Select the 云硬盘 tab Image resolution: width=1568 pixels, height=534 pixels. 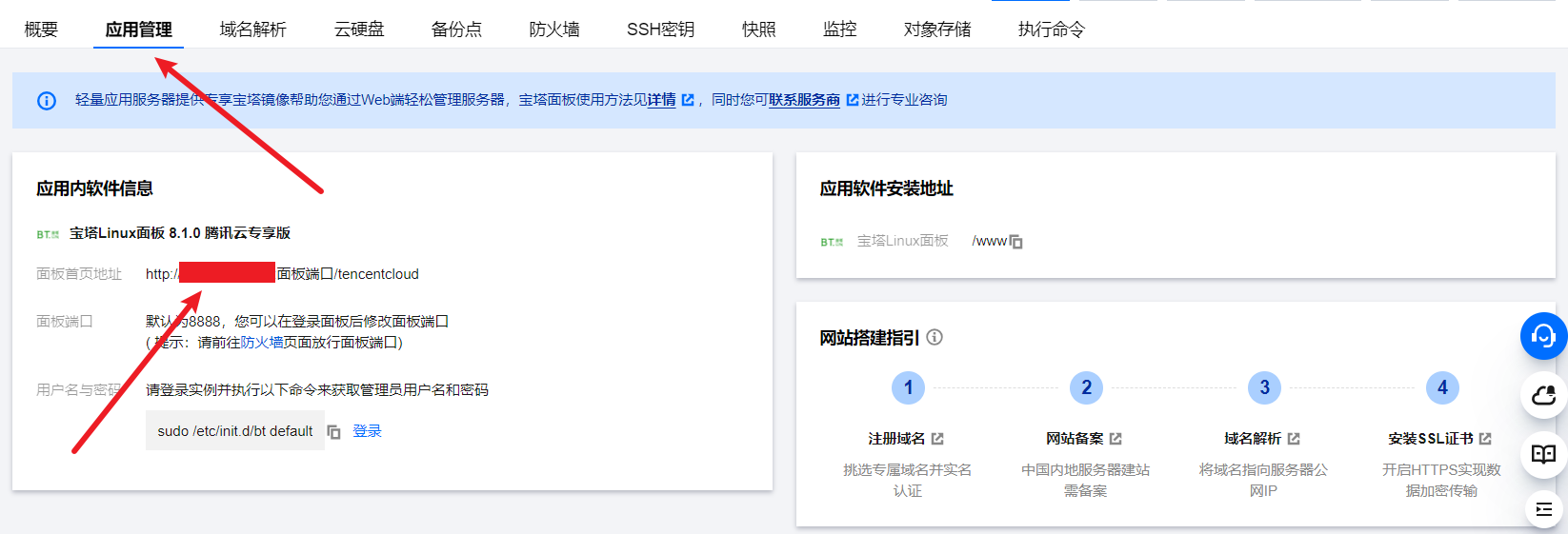tap(359, 30)
